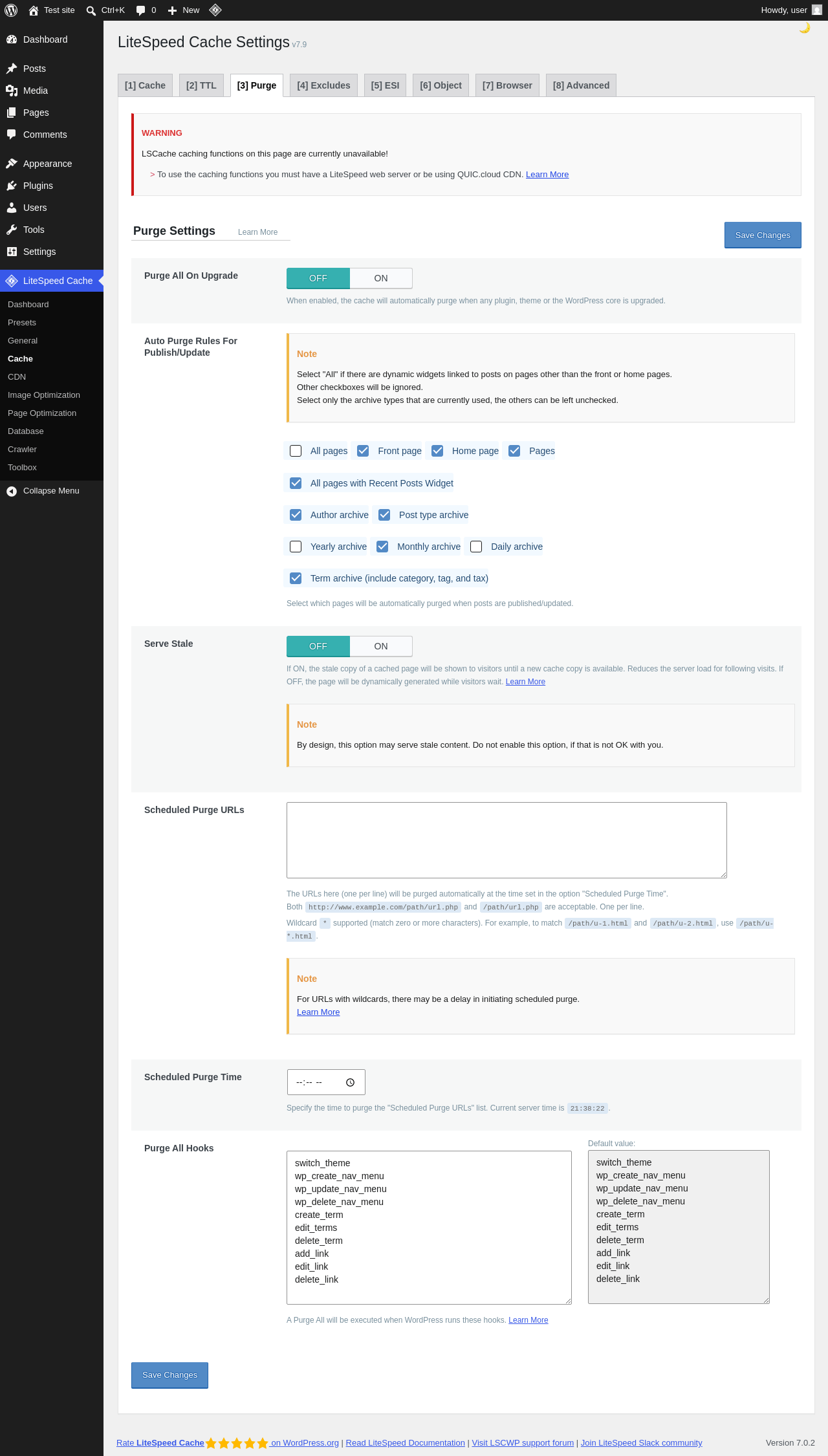
Task: Open the WordPress logo menu
Action: tap(11, 10)
